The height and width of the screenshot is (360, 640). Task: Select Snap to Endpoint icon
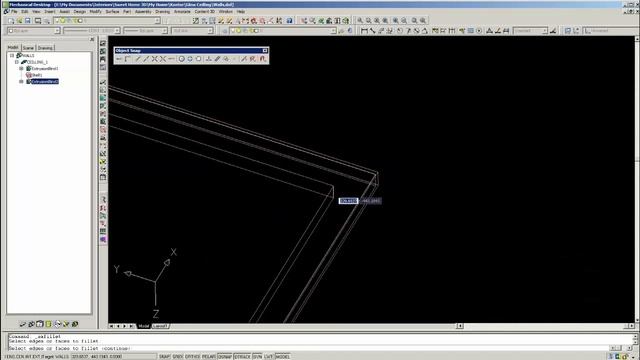138,59
